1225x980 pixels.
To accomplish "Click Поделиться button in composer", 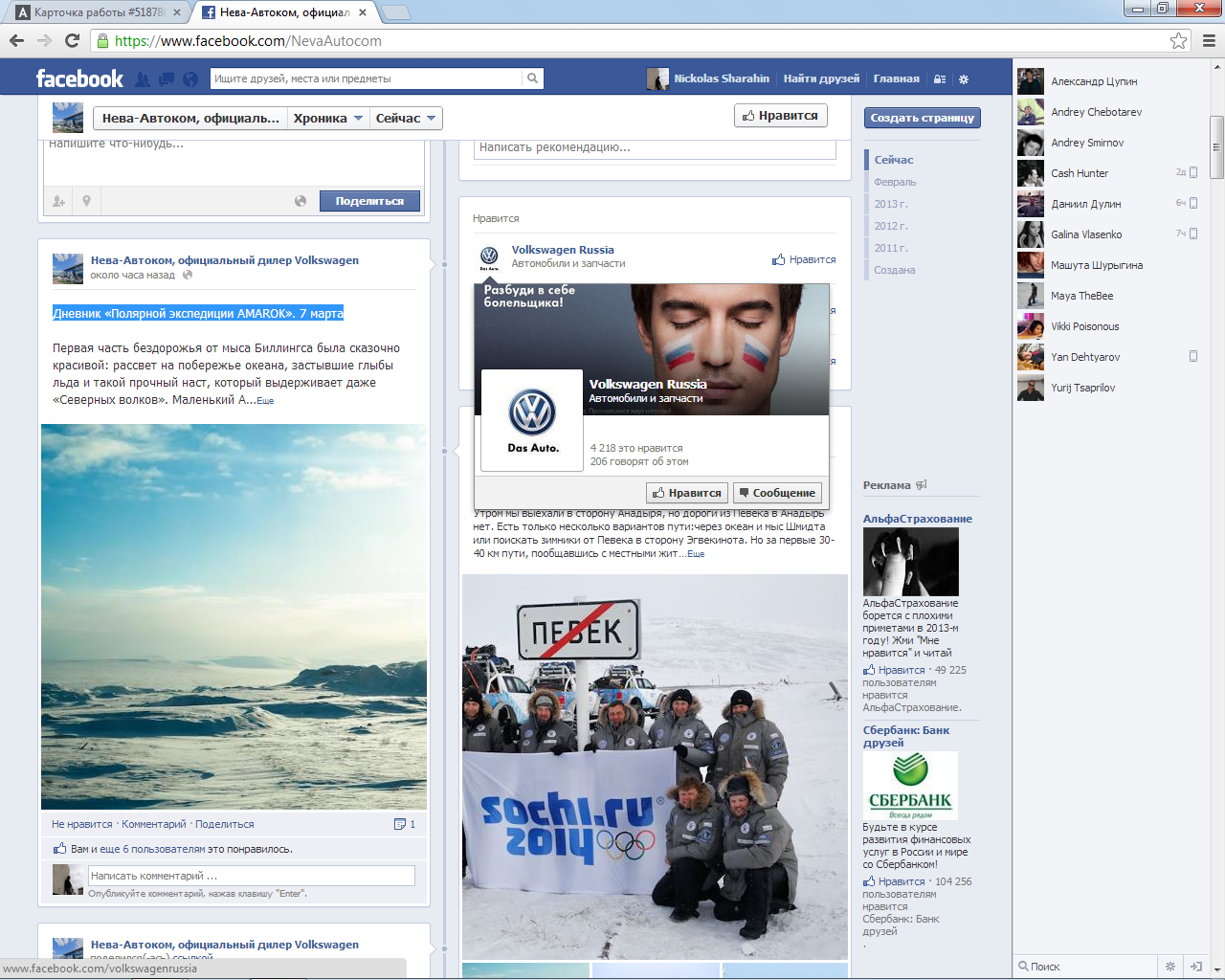I will (369, 201).
